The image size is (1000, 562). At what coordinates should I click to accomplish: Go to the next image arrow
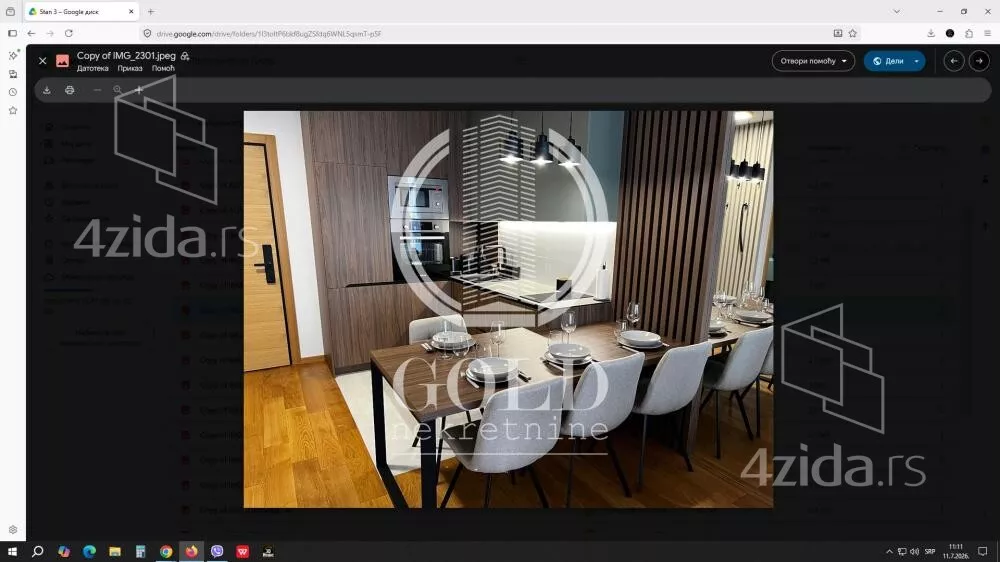979,61
